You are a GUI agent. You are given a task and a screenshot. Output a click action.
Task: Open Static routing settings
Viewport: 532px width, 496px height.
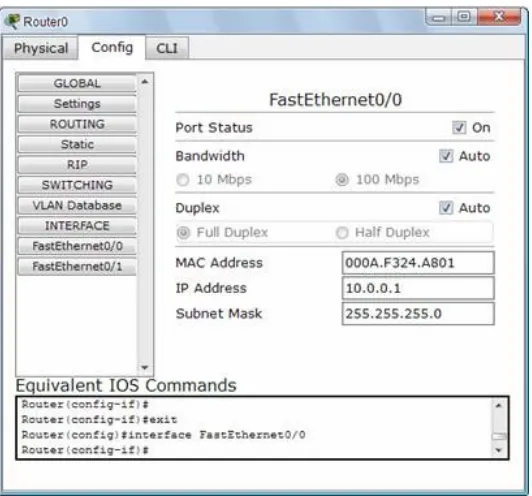(x=77, y=145)
